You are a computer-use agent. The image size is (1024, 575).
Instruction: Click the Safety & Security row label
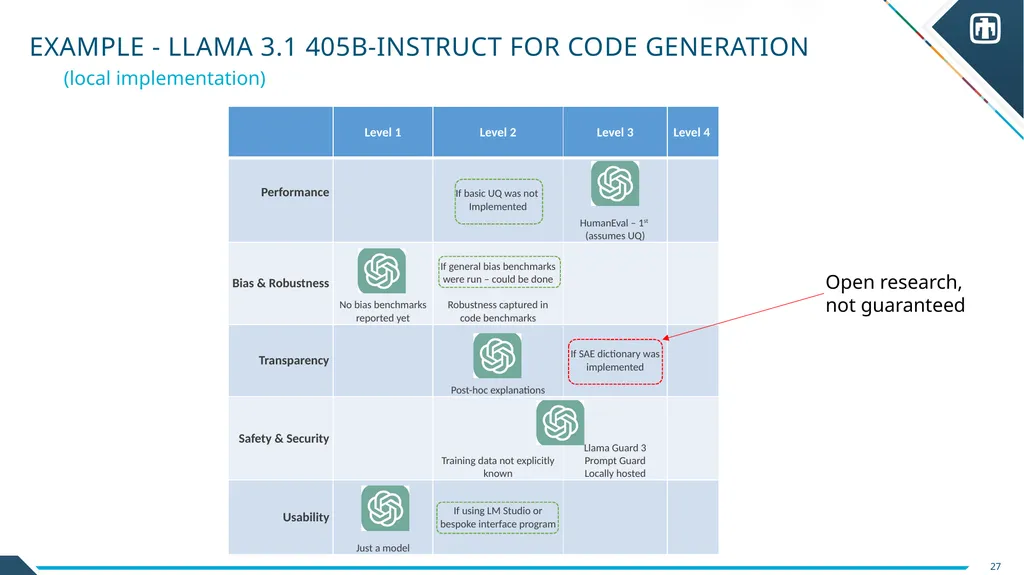point(283,438)
